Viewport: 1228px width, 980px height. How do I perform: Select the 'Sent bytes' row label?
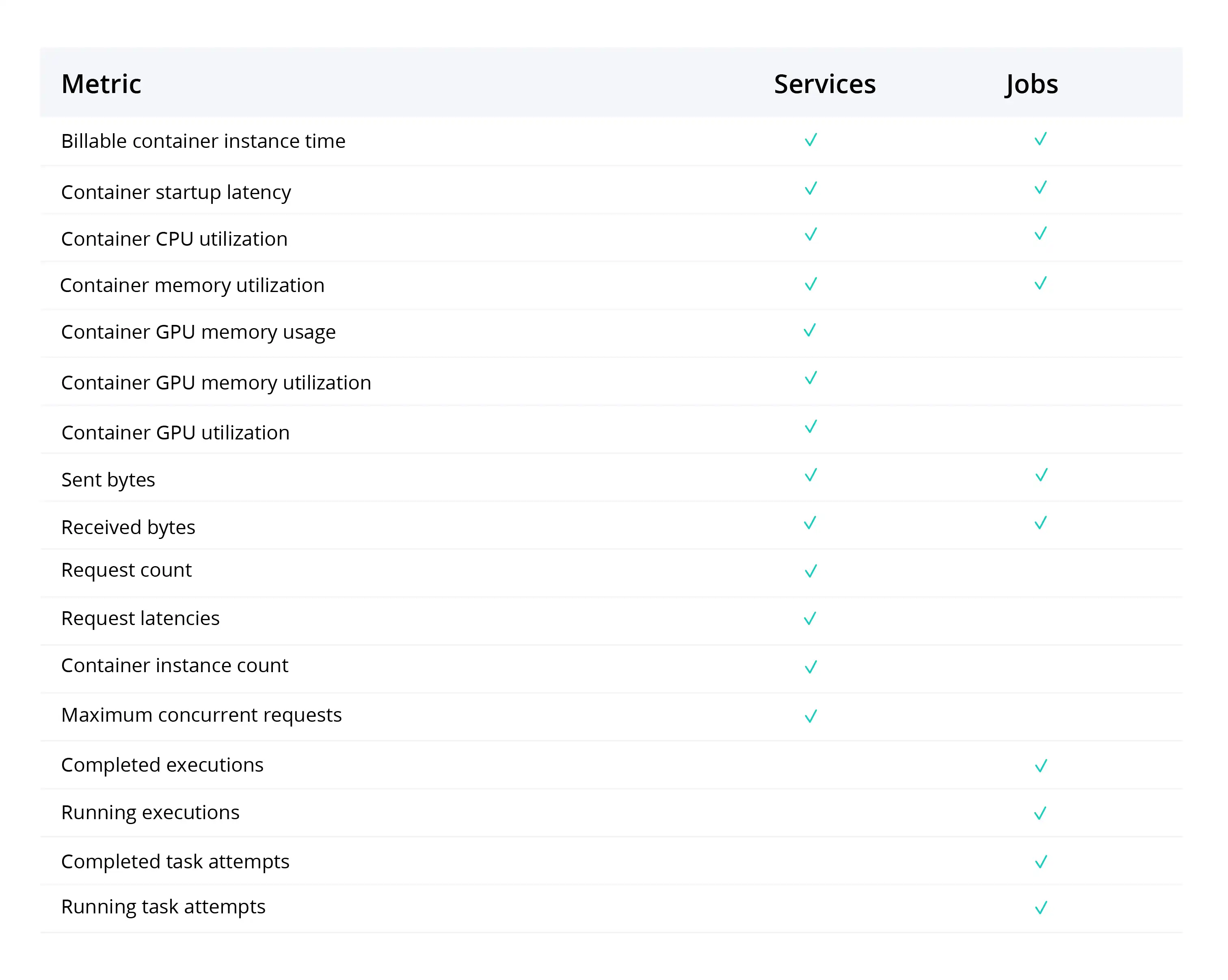[108, 480]
